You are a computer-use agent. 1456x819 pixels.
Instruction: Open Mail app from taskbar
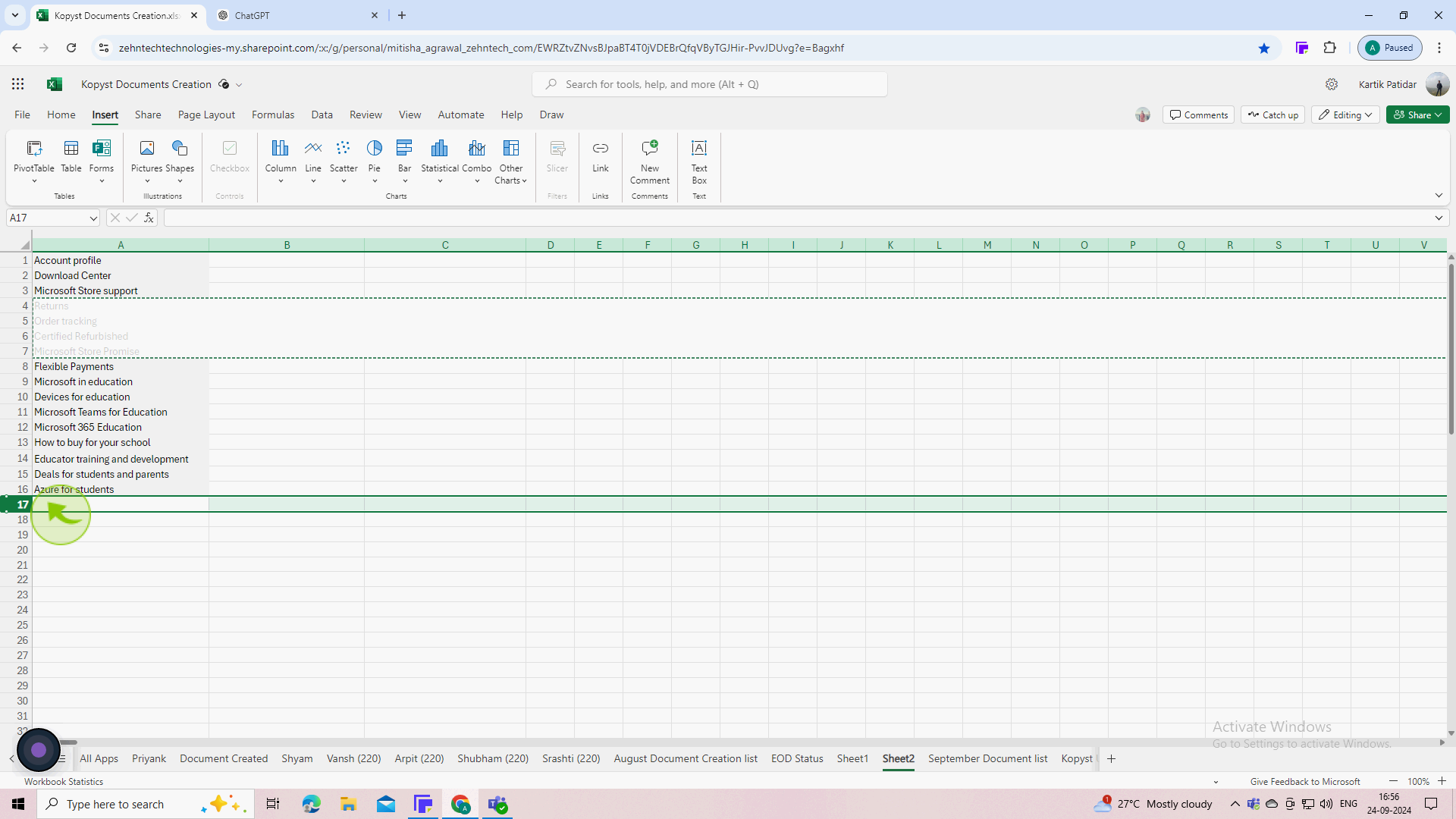pyautogui.click(x=386, y=804)
